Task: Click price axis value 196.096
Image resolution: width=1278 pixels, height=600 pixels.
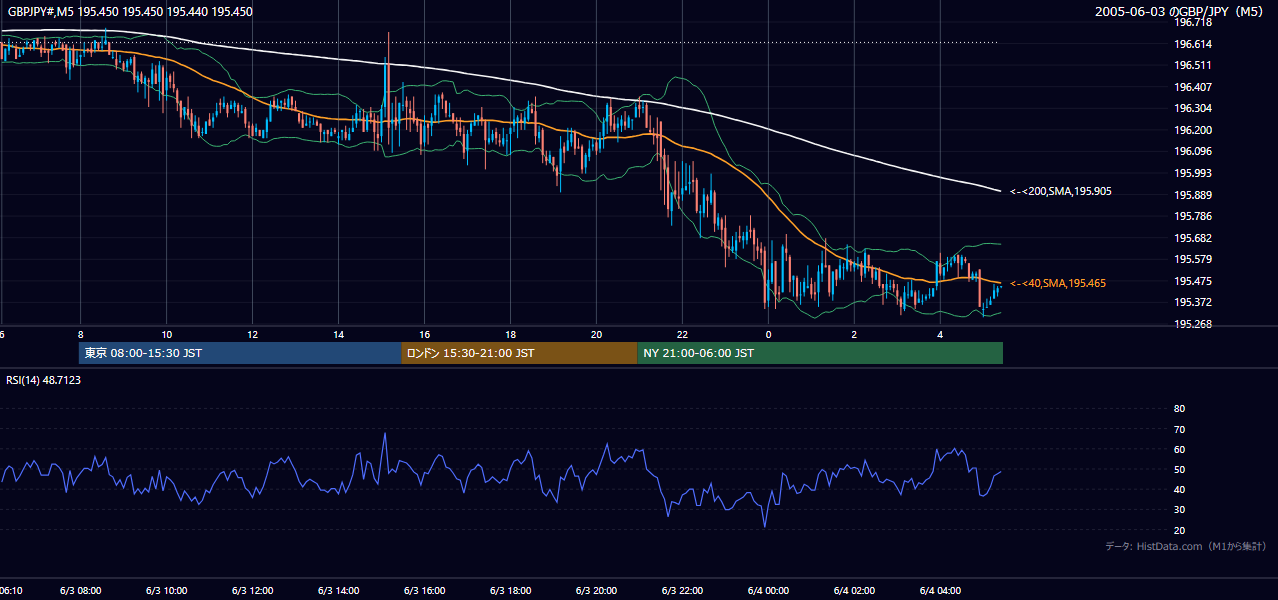Action: coord(1194,151)
